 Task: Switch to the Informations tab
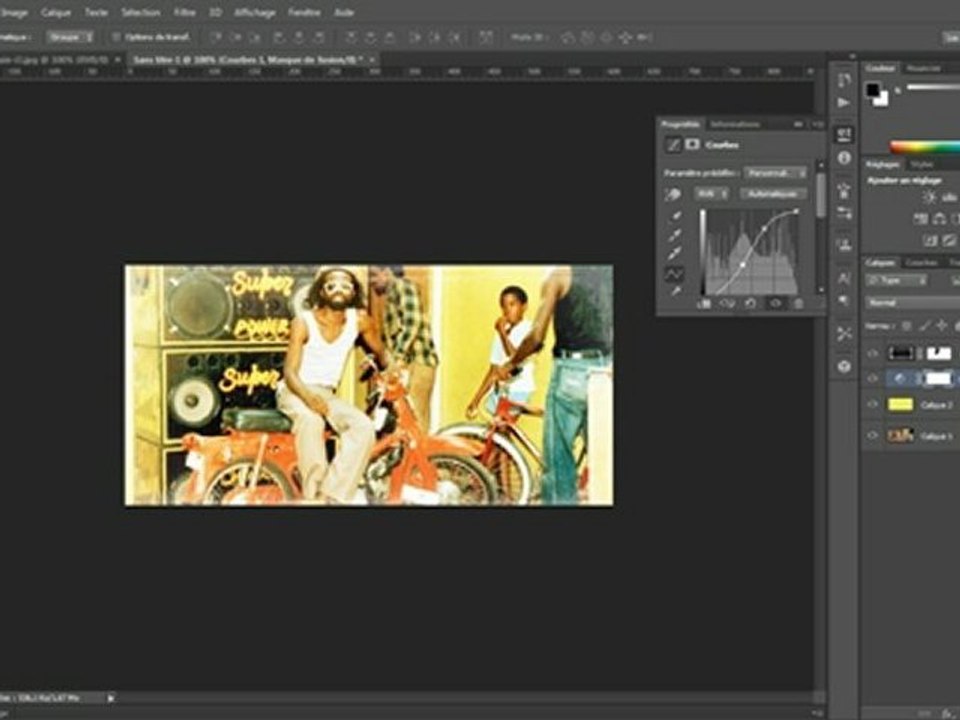735,124
